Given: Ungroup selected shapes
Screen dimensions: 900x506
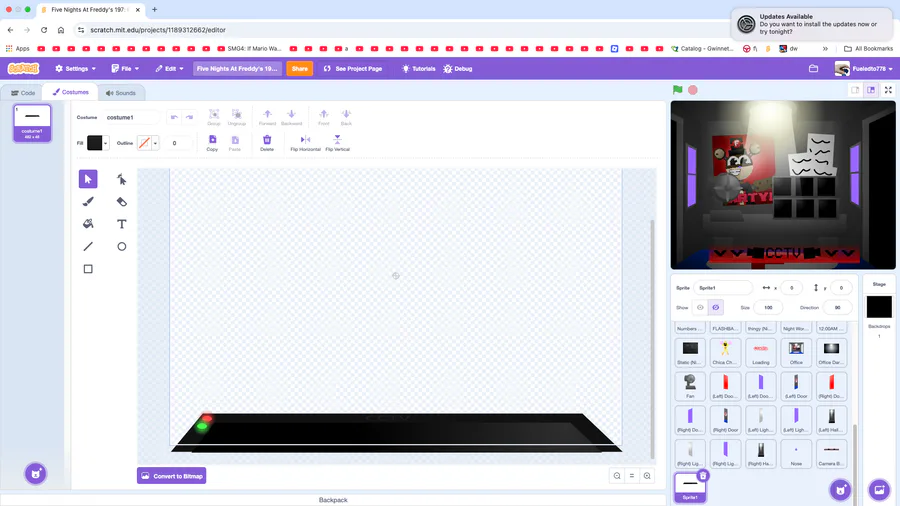Looking at the screenshot, I should pyautogui.click(x=236, y=117).
